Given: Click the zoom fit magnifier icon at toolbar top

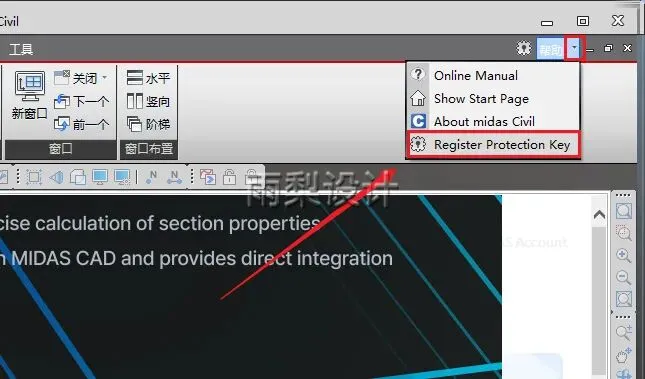Looking at the screenshot, I should click(x=624, y=211).
